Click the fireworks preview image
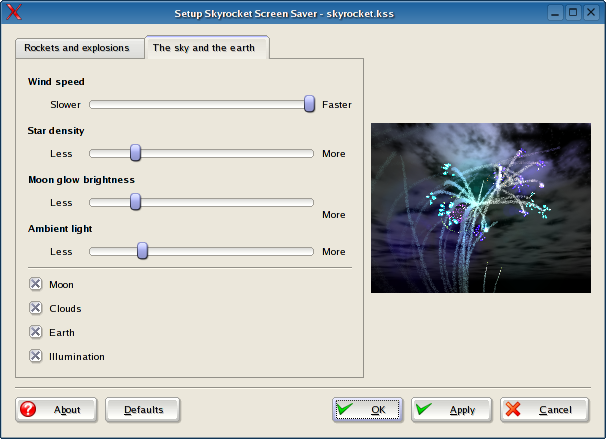Image resolution: width=606 pixels, height=439 pixels. point(481,208)
